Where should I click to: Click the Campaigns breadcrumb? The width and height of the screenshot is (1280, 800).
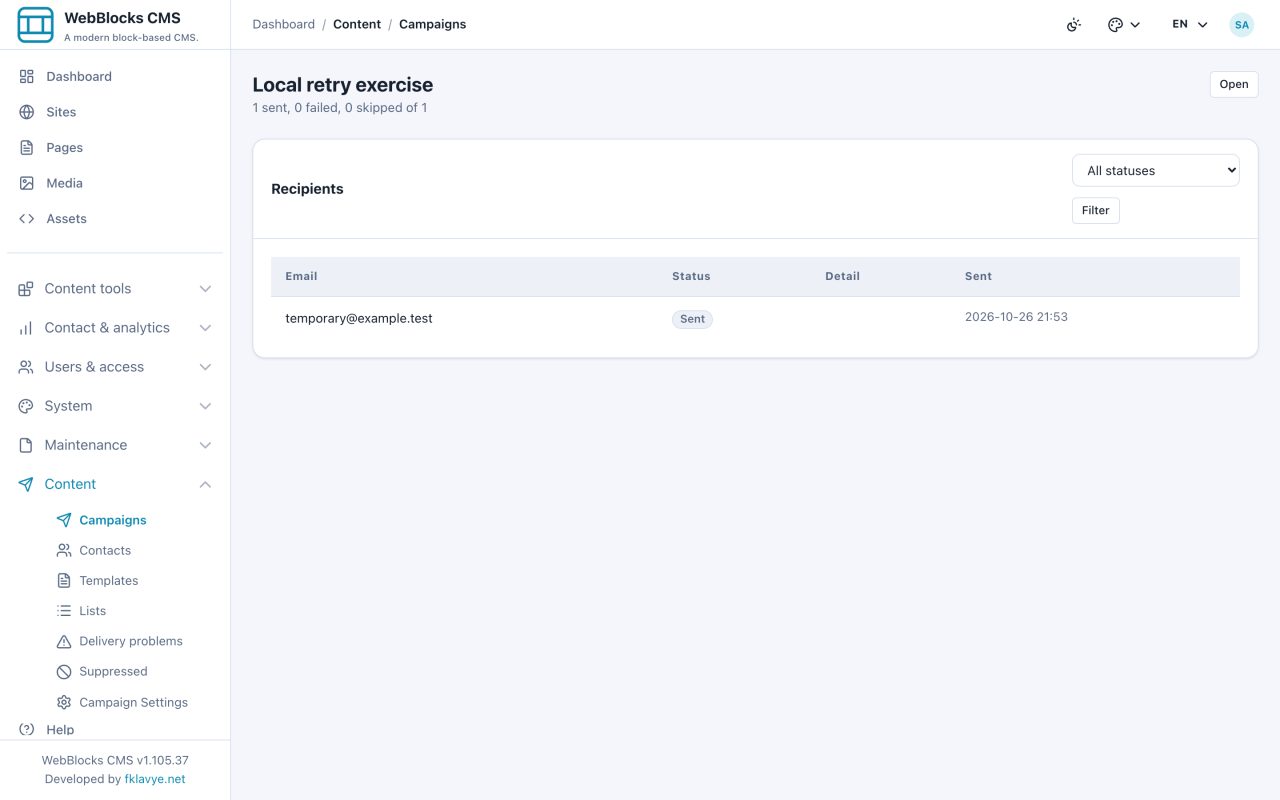[433, 24]
